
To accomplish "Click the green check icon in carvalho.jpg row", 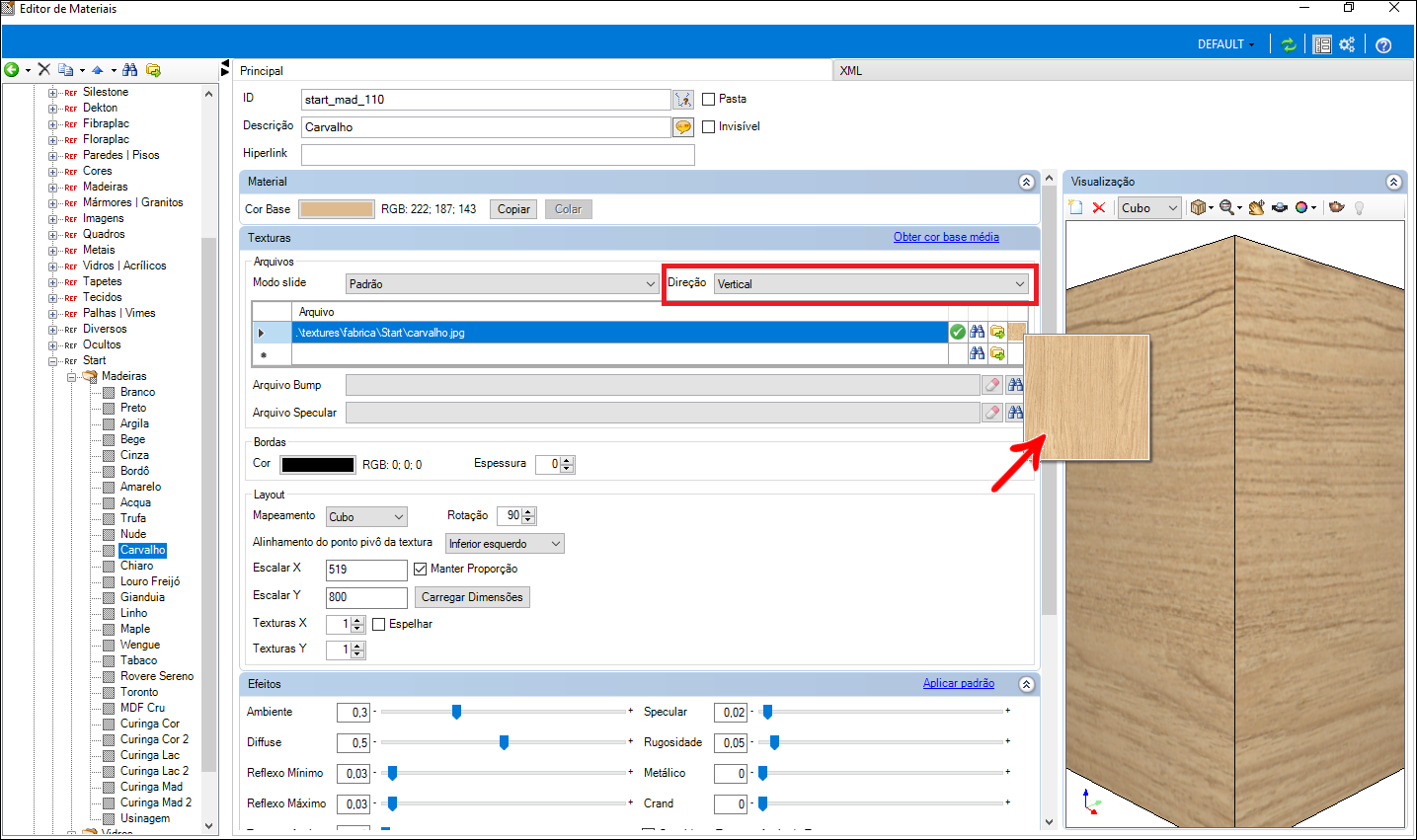I will (958, 333).
